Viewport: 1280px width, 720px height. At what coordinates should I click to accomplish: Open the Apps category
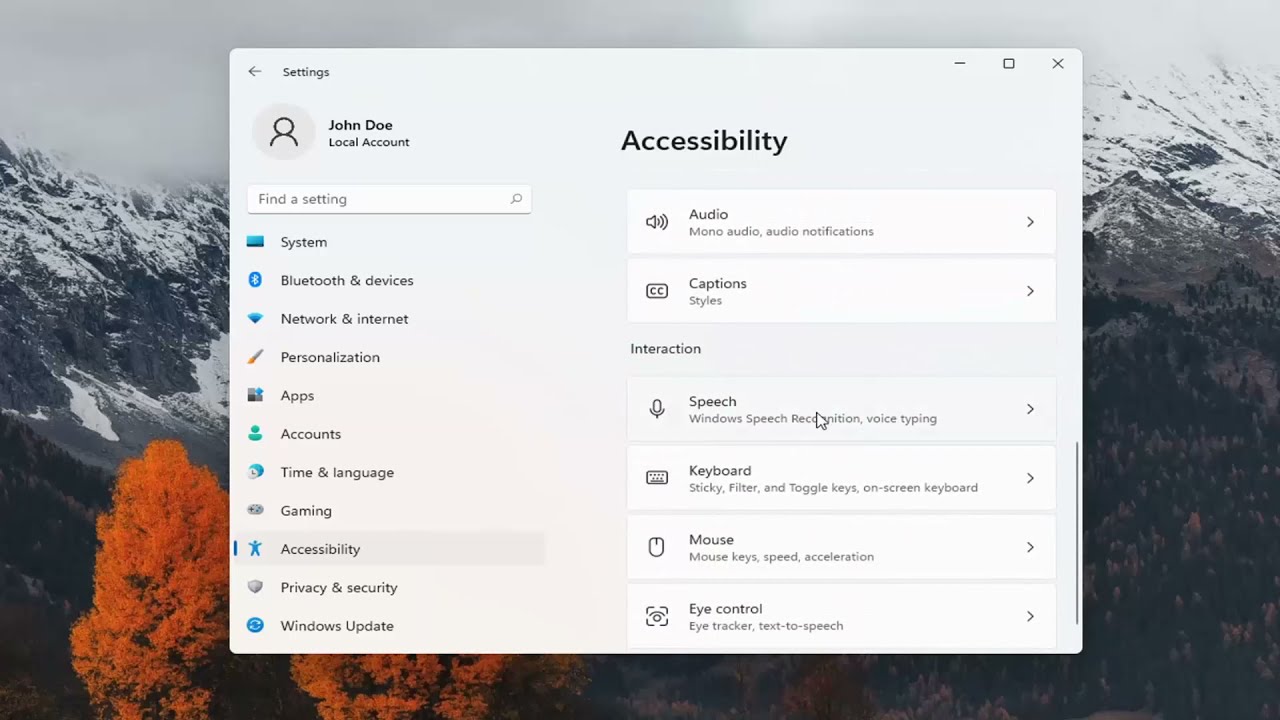tap(389, 395)
